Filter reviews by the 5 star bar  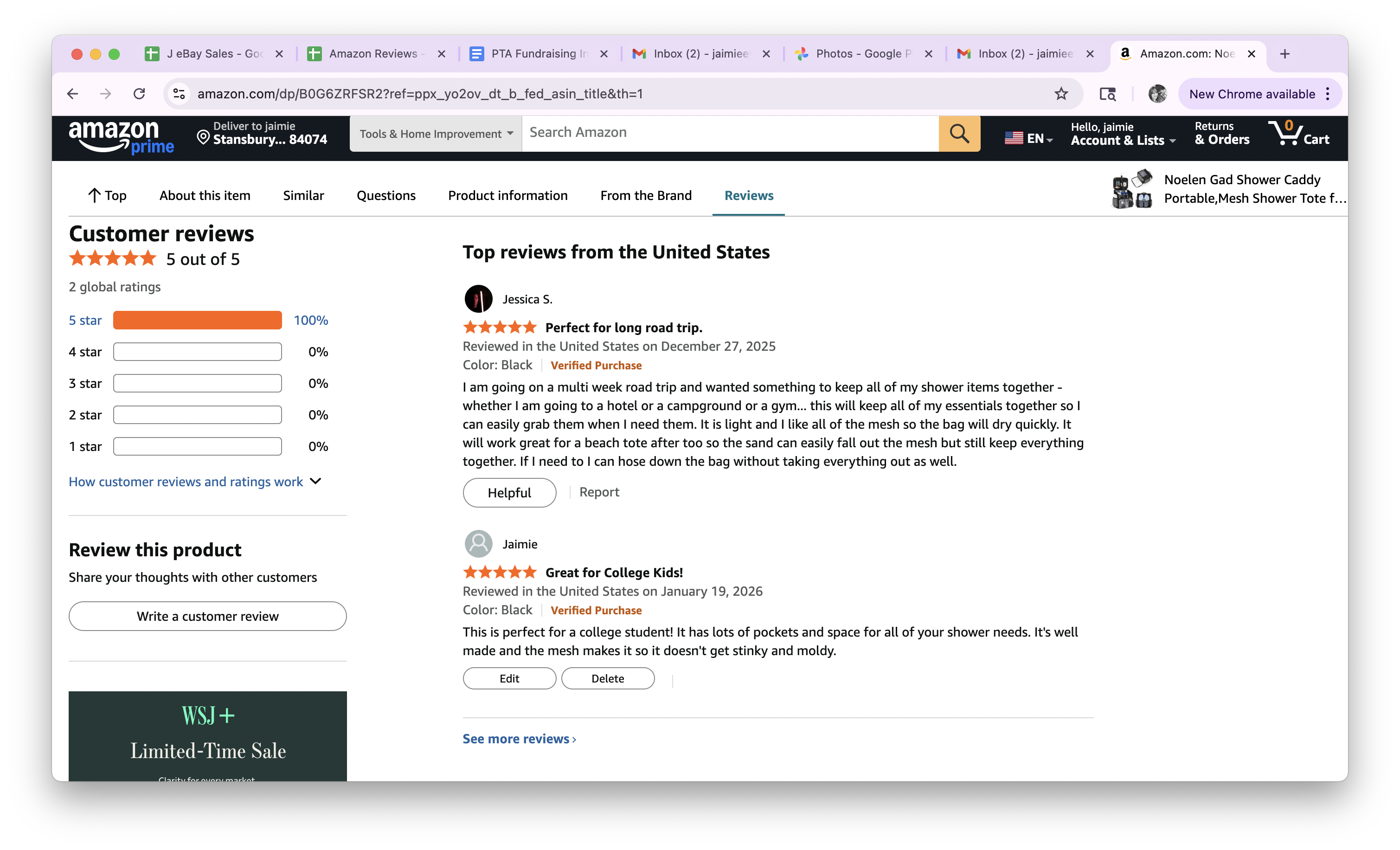198,320
